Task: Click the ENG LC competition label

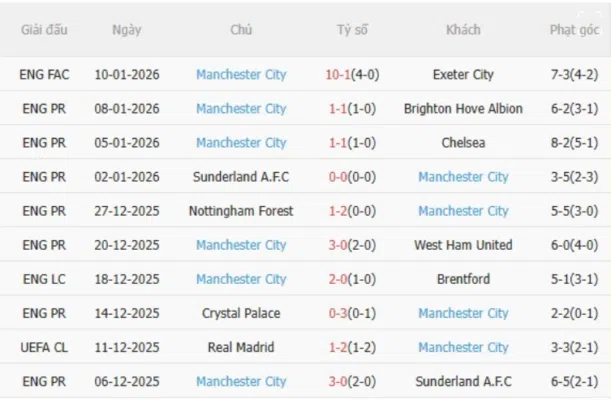Action: tap(45, 279)
